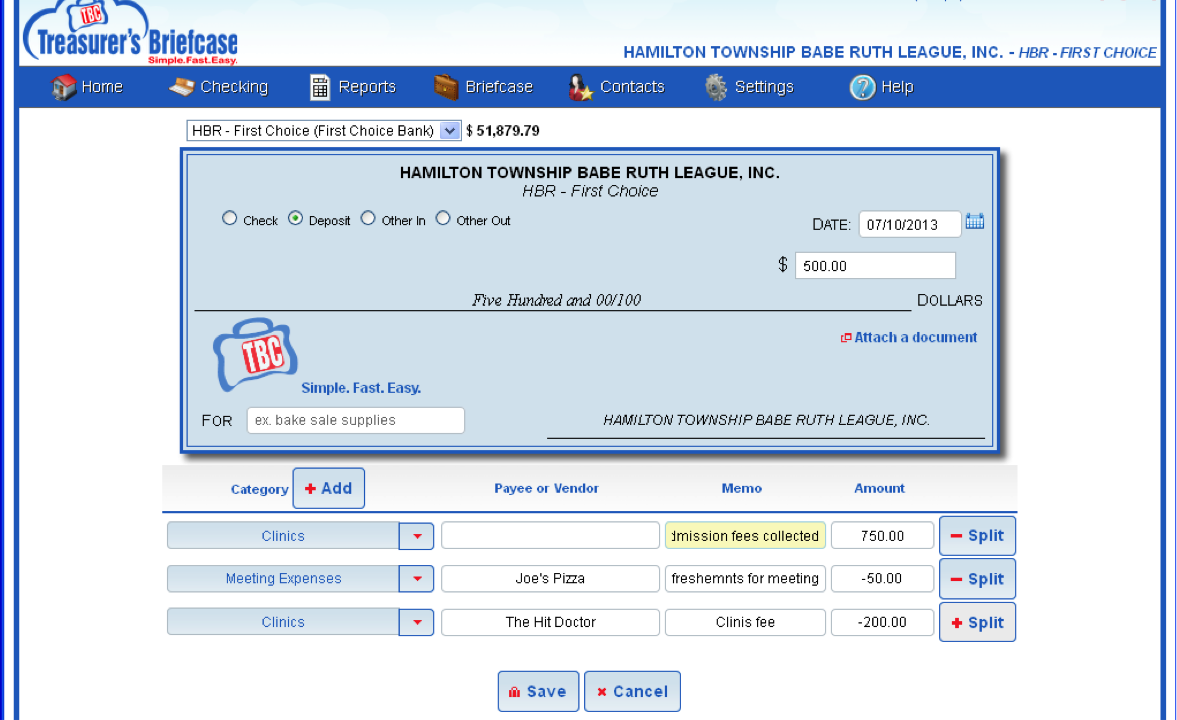
Task: Click the -200.00 amount field
Action: [x=883, y=622]
